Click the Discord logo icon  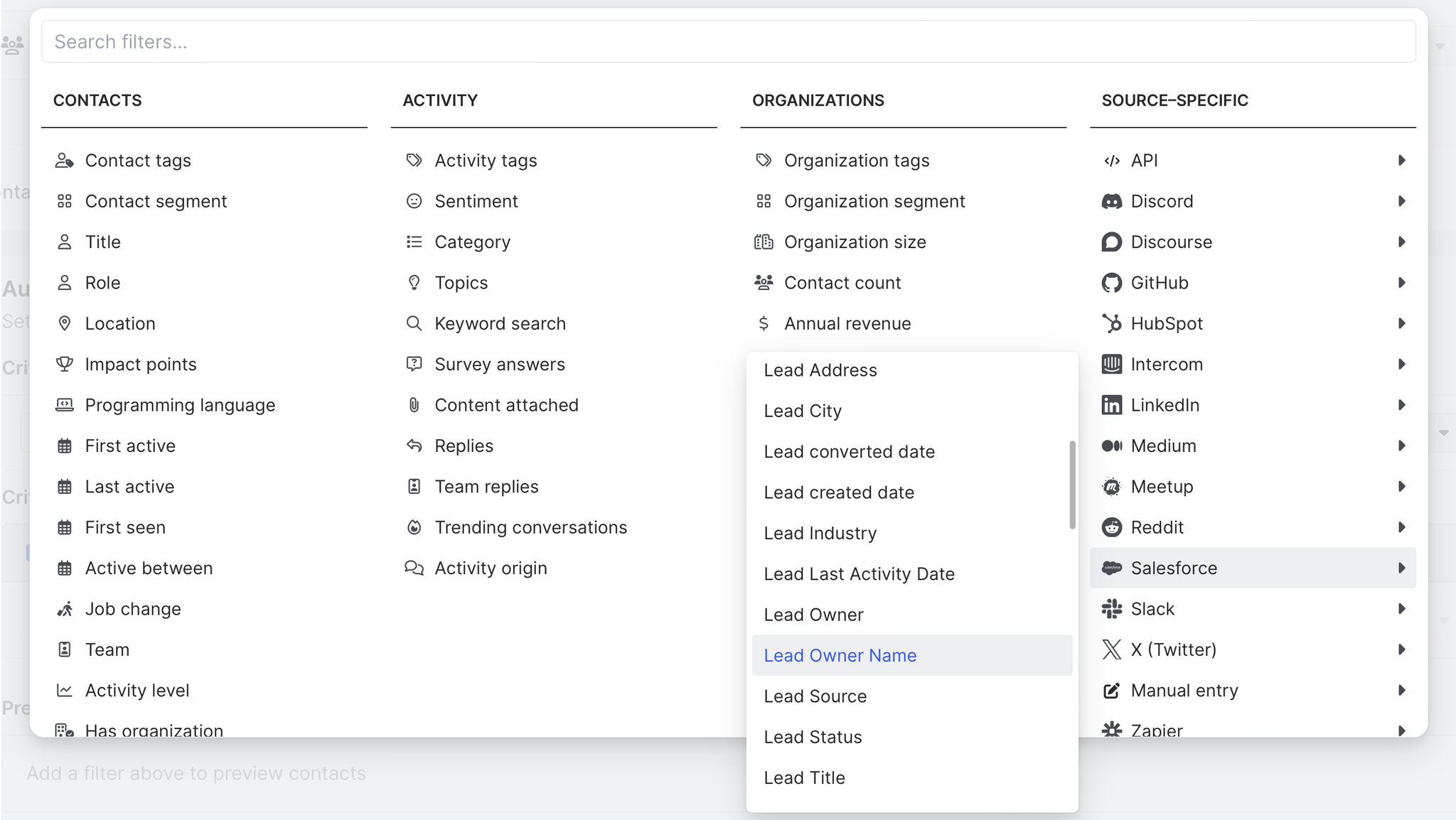coord(1111,201)
